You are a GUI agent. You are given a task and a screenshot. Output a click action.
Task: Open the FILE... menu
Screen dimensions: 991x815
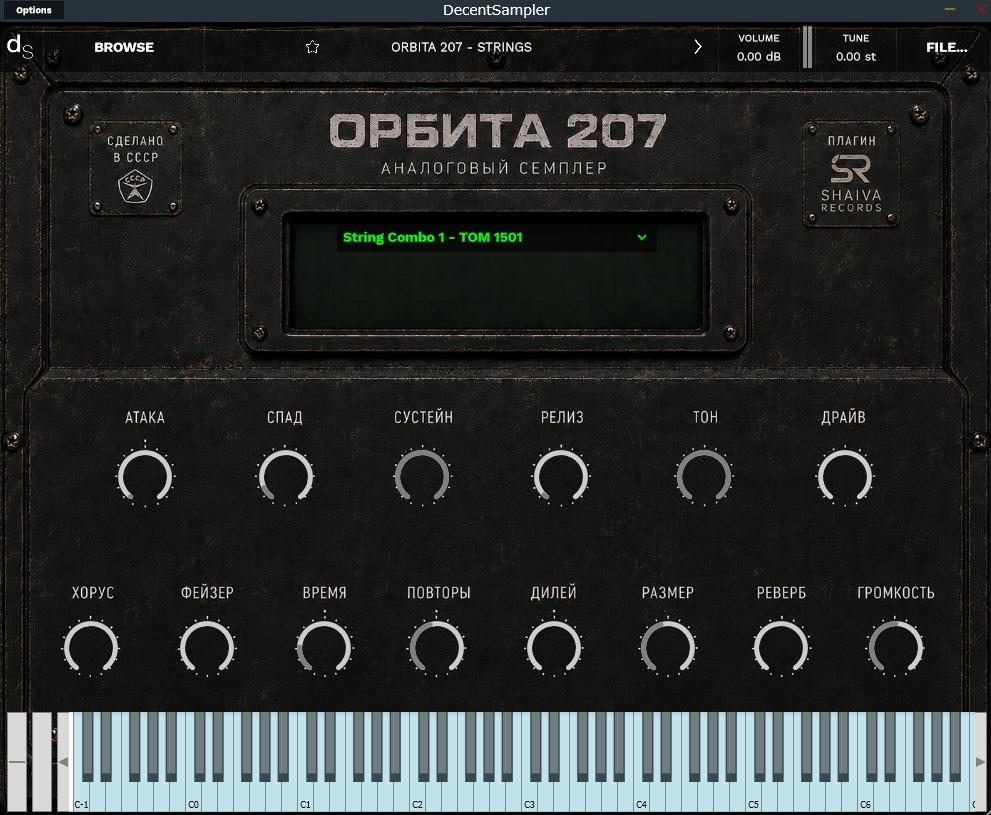(946, 47)
